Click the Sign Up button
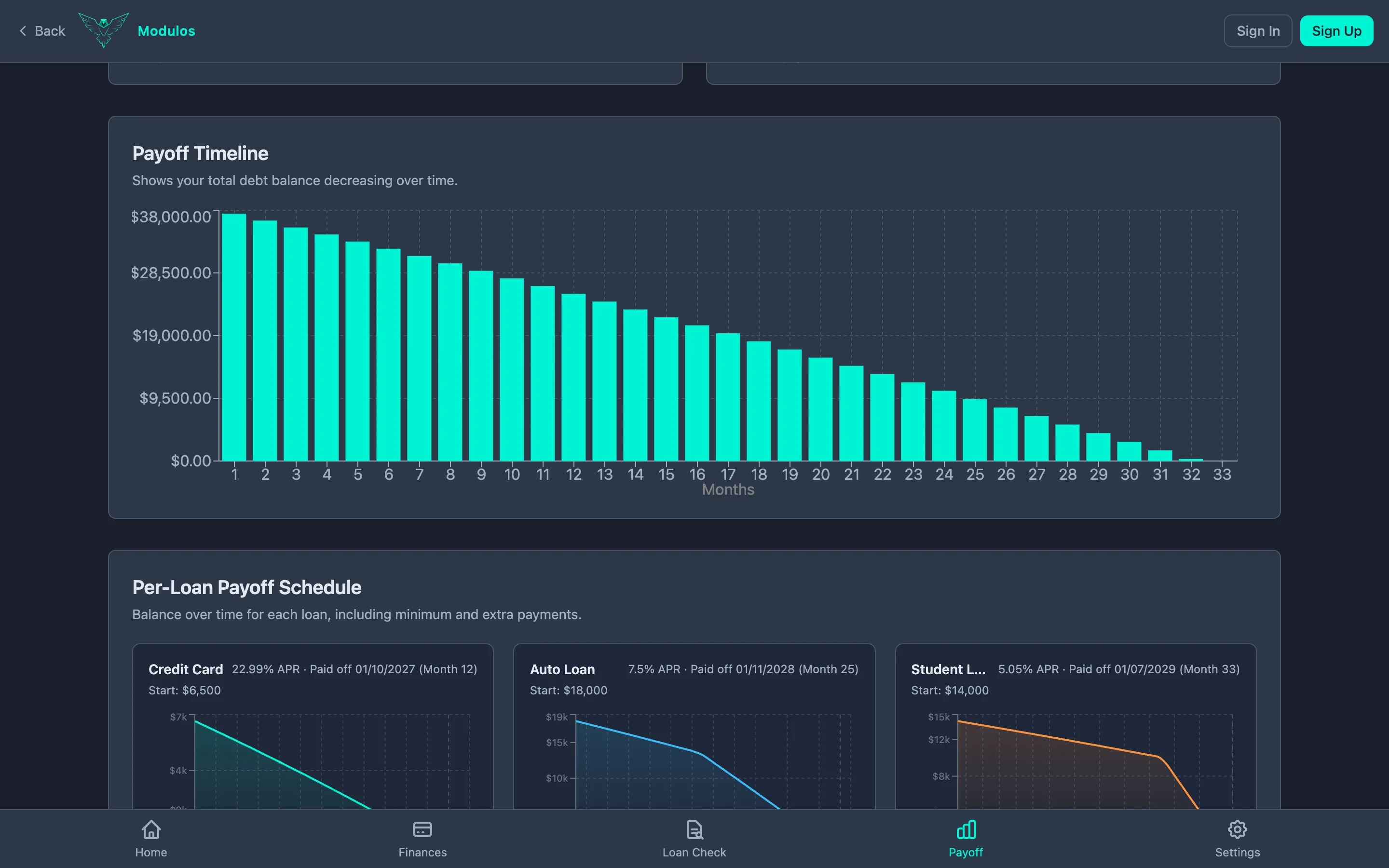1389x868 pixels. 1337,31
